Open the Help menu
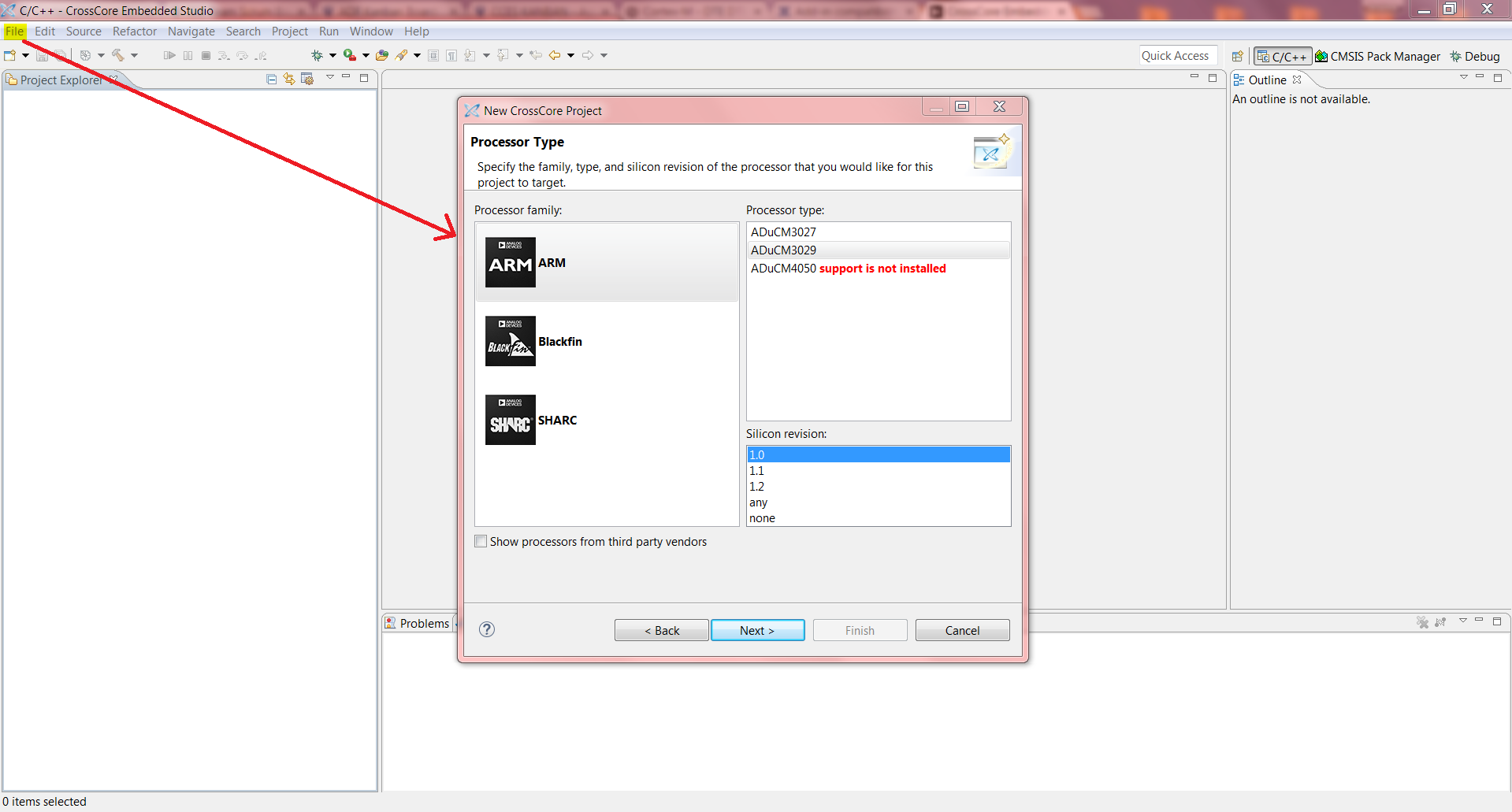This screenshot has width=1512, height=812. 417,32
